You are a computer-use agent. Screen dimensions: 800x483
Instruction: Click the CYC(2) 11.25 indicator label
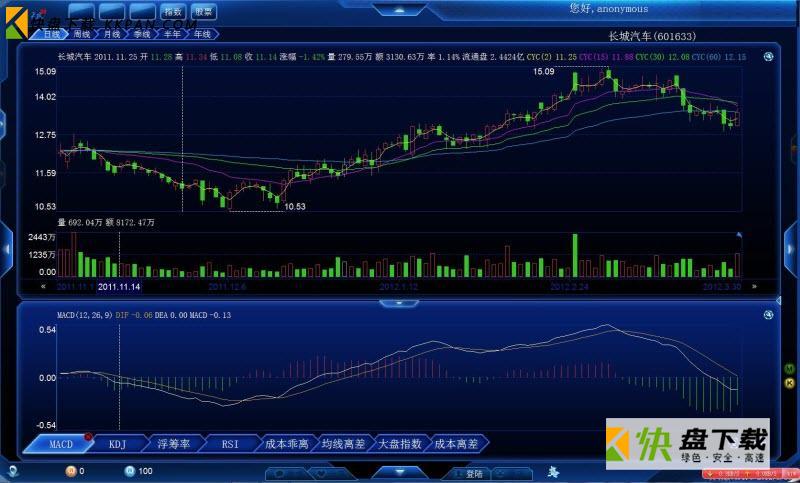coord(552,57)
